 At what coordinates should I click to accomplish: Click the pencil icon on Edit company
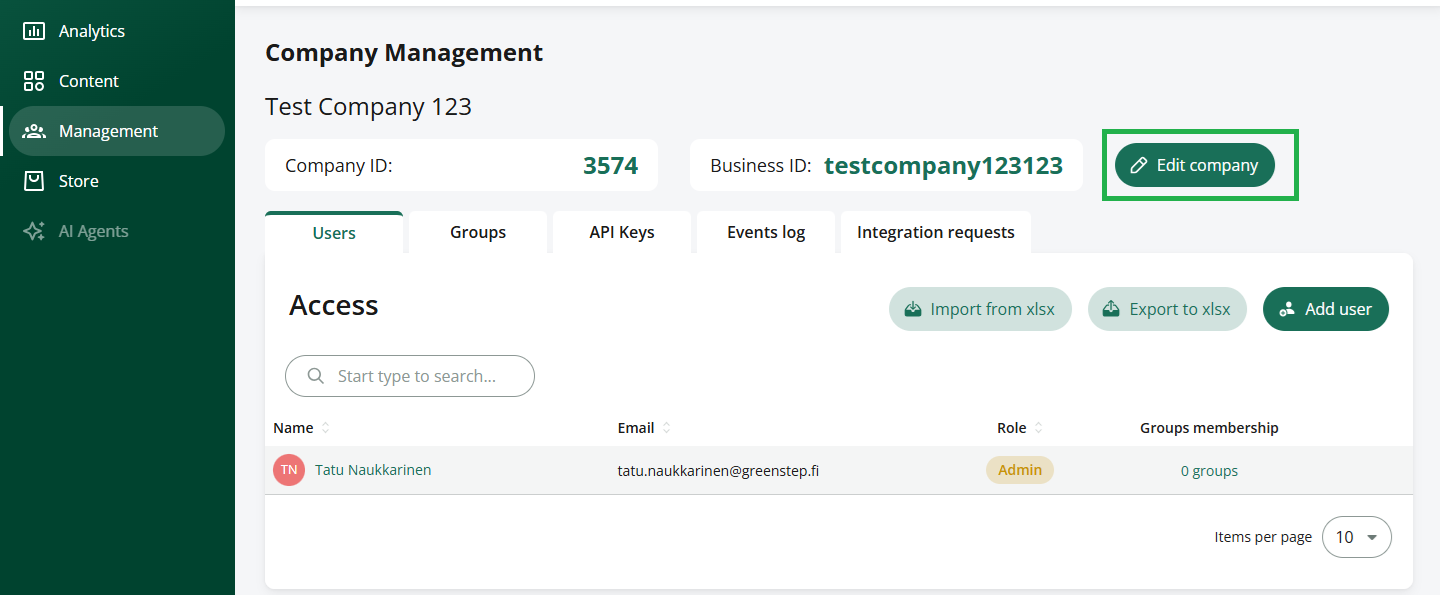[1138, 165]
